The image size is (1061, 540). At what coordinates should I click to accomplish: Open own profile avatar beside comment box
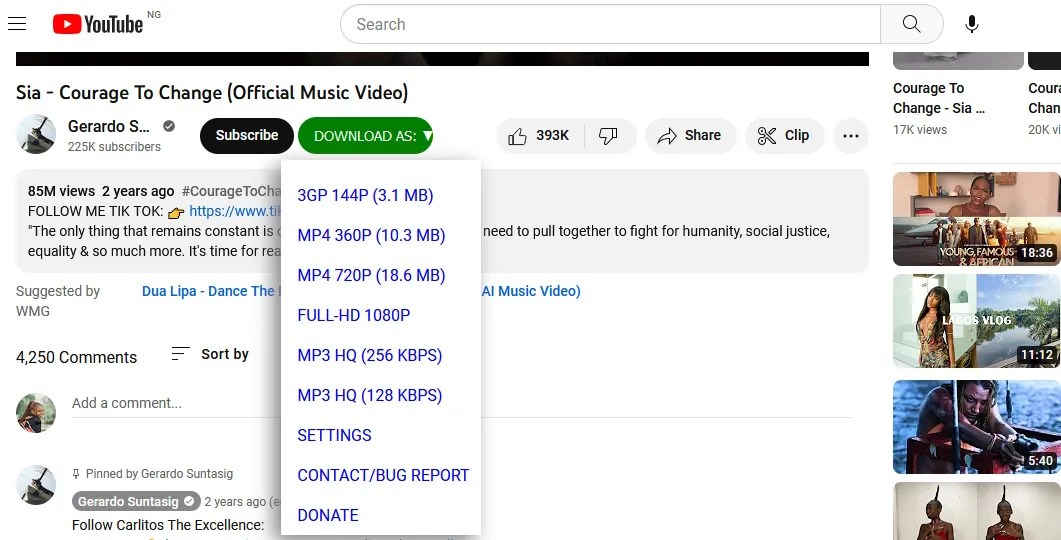[36, 413]
